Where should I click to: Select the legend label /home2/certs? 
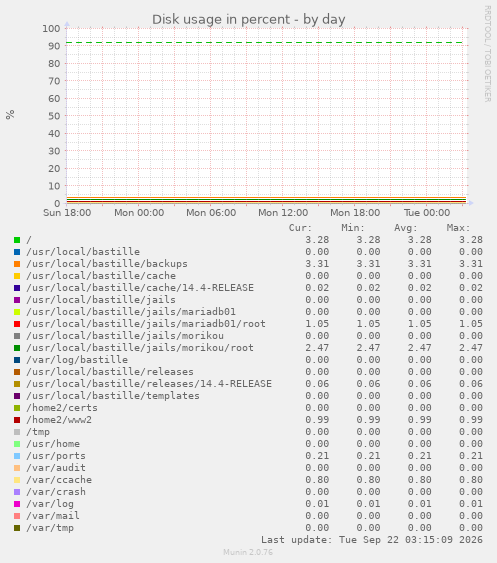coord(62,408)
